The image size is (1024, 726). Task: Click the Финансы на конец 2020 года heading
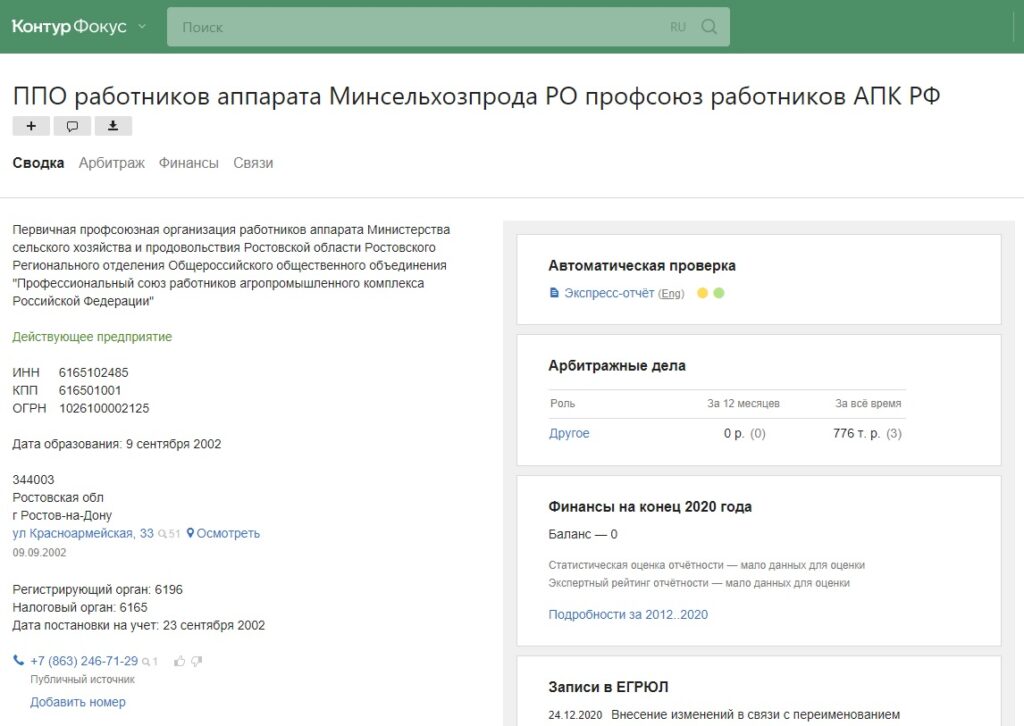650,507
